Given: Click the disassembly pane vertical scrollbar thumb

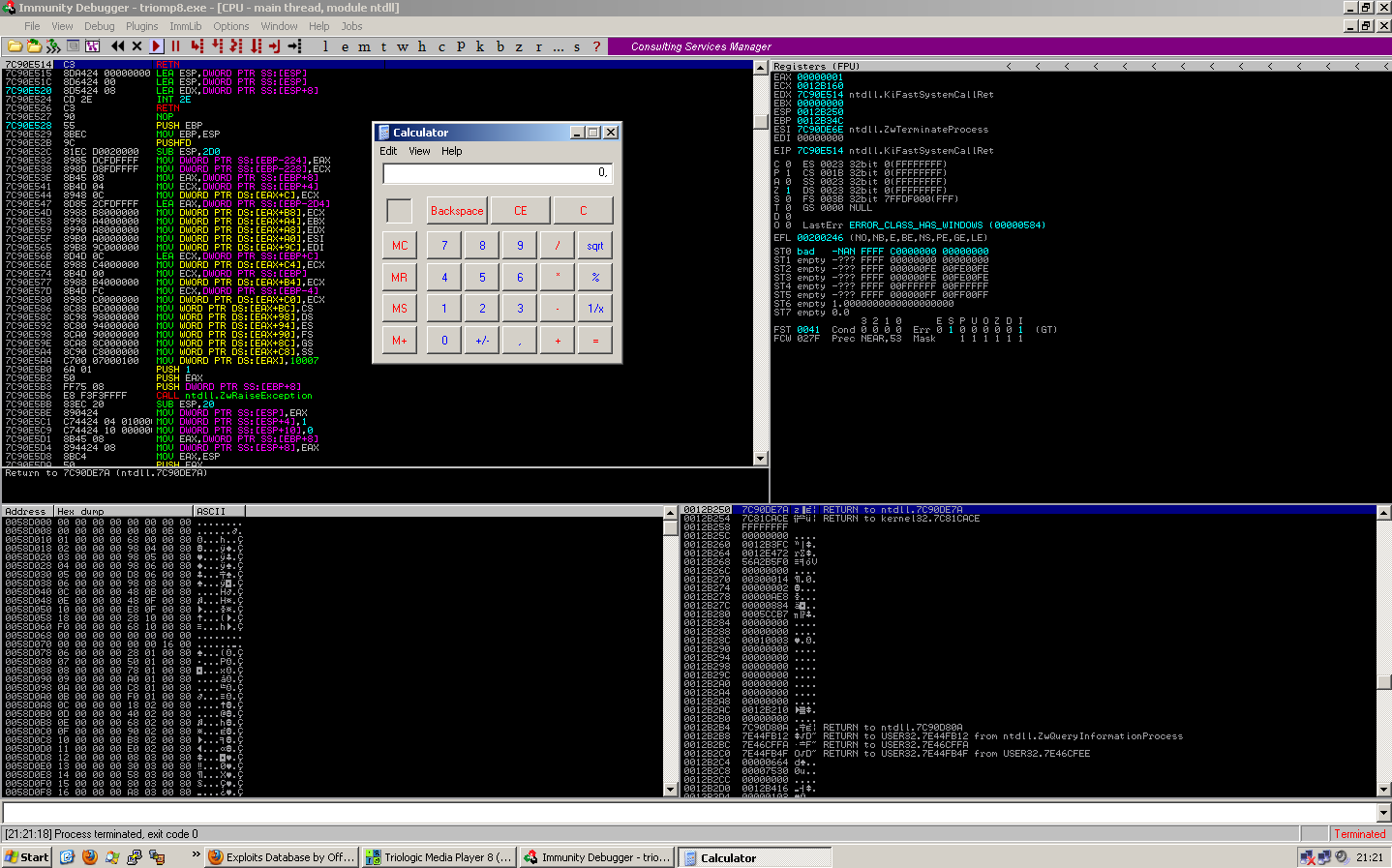Looking at the screenshot, I should tap(761, 121).
